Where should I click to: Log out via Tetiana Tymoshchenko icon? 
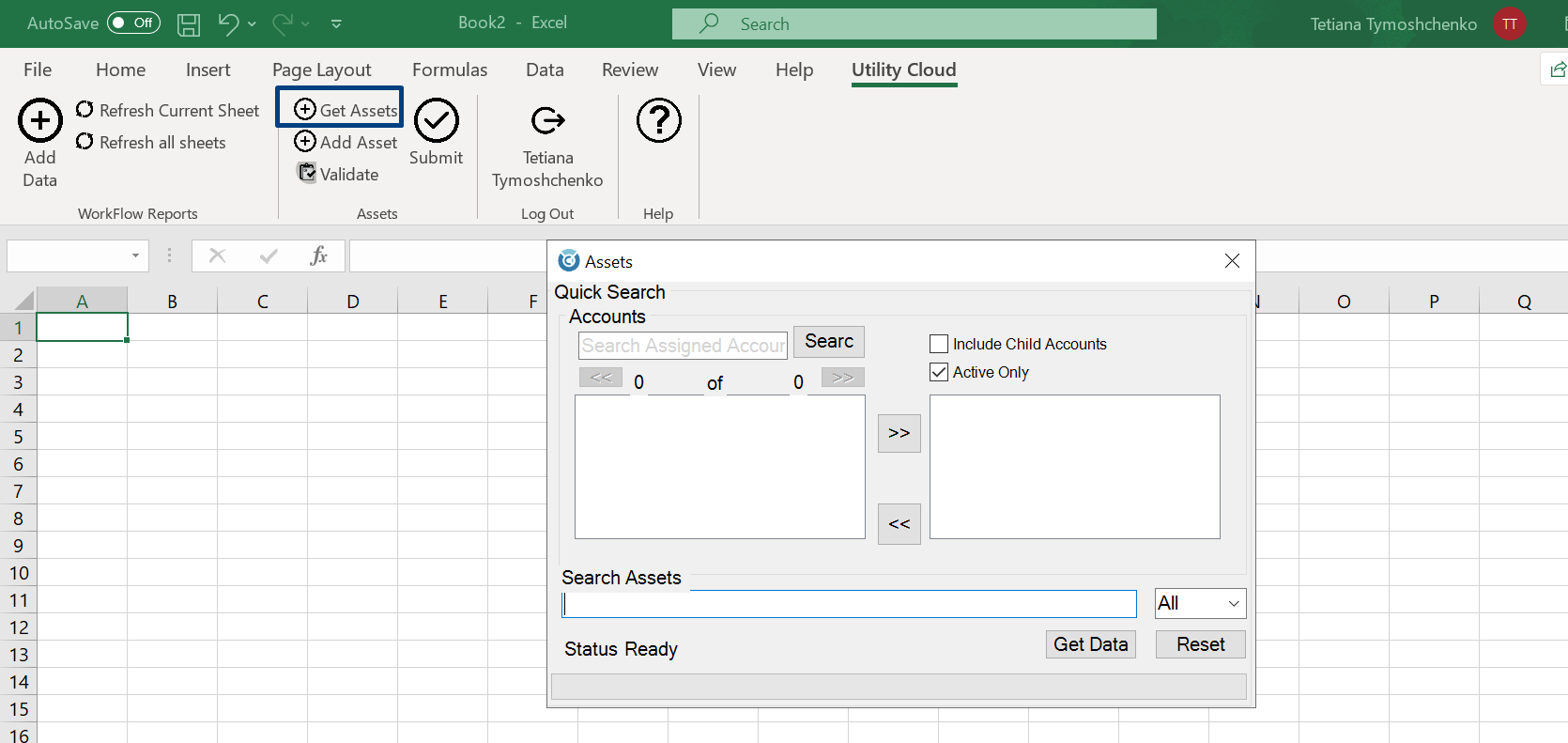pyautogui.click(x=547, y=121)
